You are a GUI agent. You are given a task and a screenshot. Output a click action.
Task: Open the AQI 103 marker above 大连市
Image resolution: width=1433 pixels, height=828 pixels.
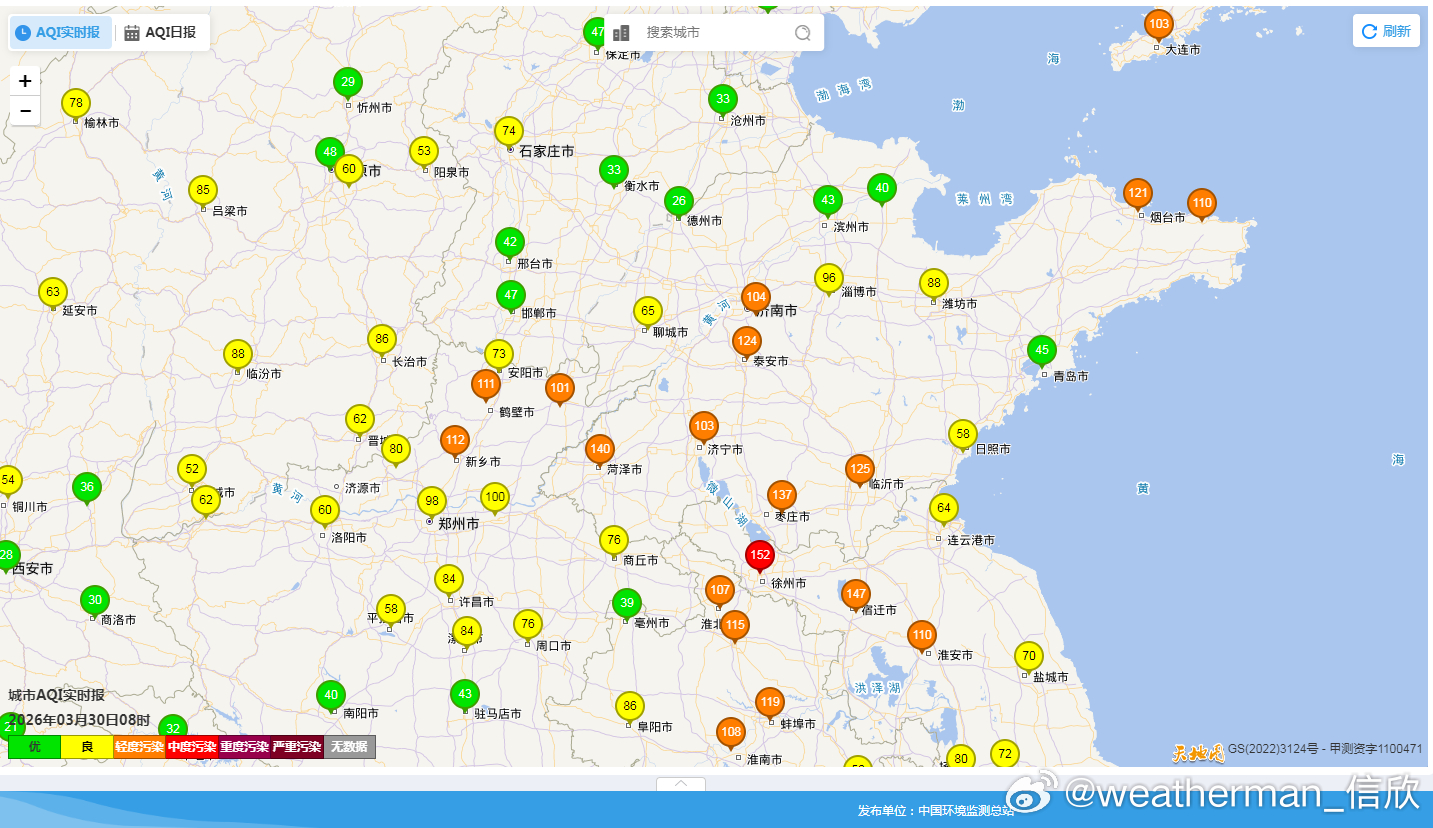1159,24
